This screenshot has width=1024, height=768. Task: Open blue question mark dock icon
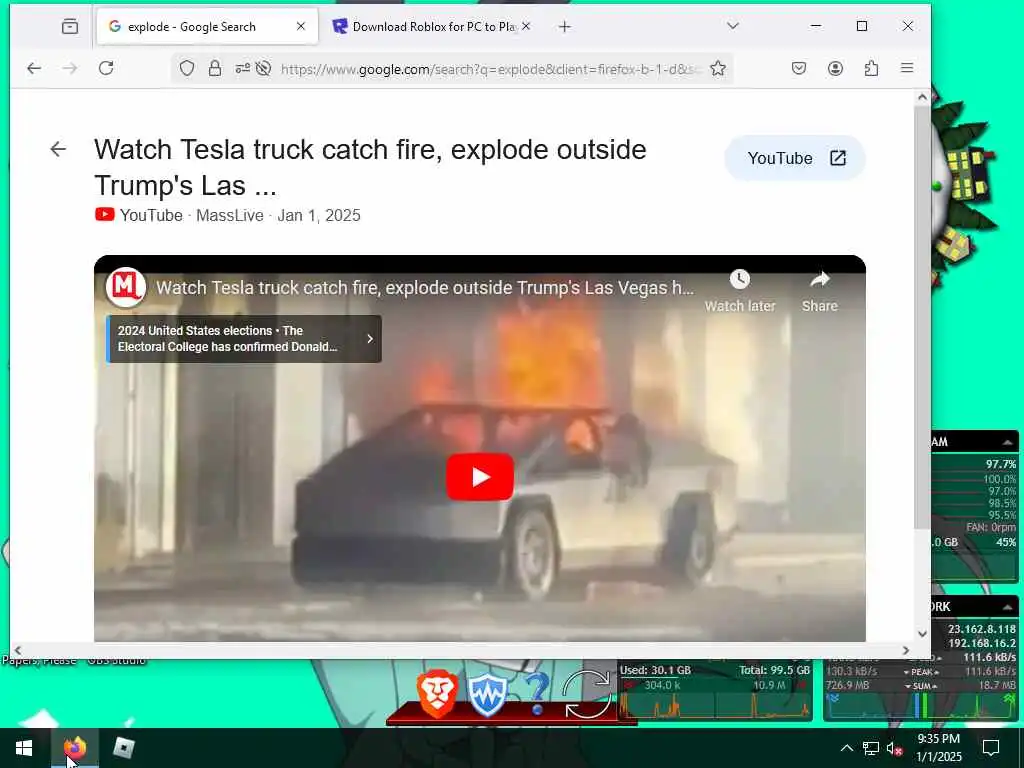click(x=537, y=694)
